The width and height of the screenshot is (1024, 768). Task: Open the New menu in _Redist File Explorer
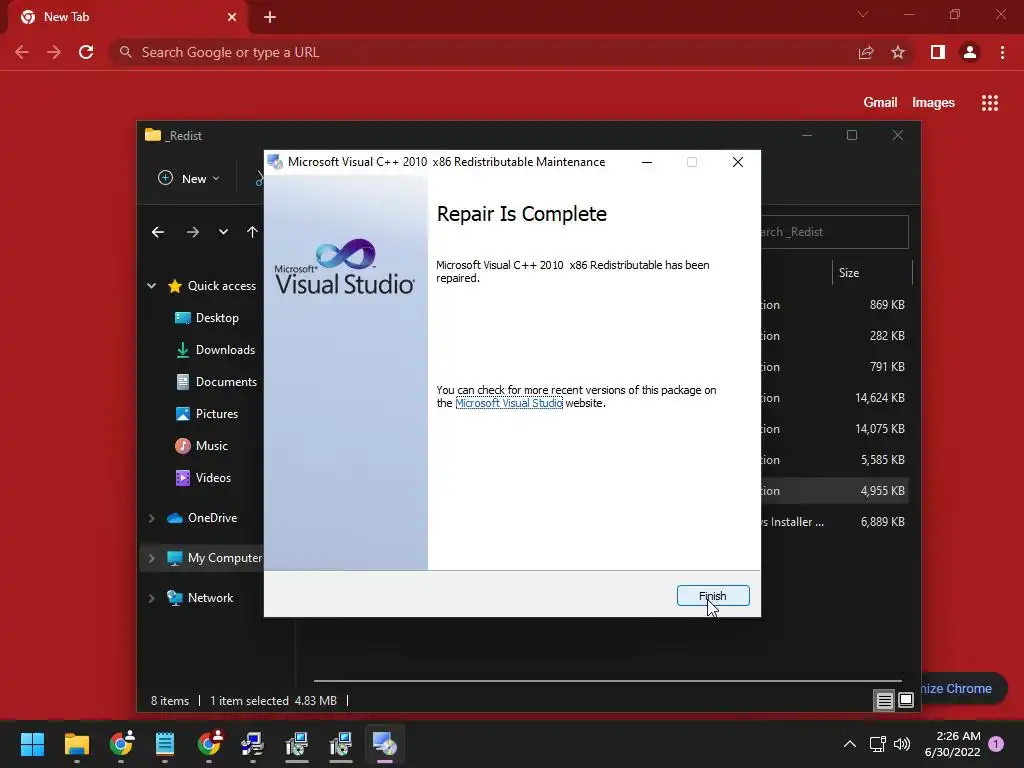189,178
